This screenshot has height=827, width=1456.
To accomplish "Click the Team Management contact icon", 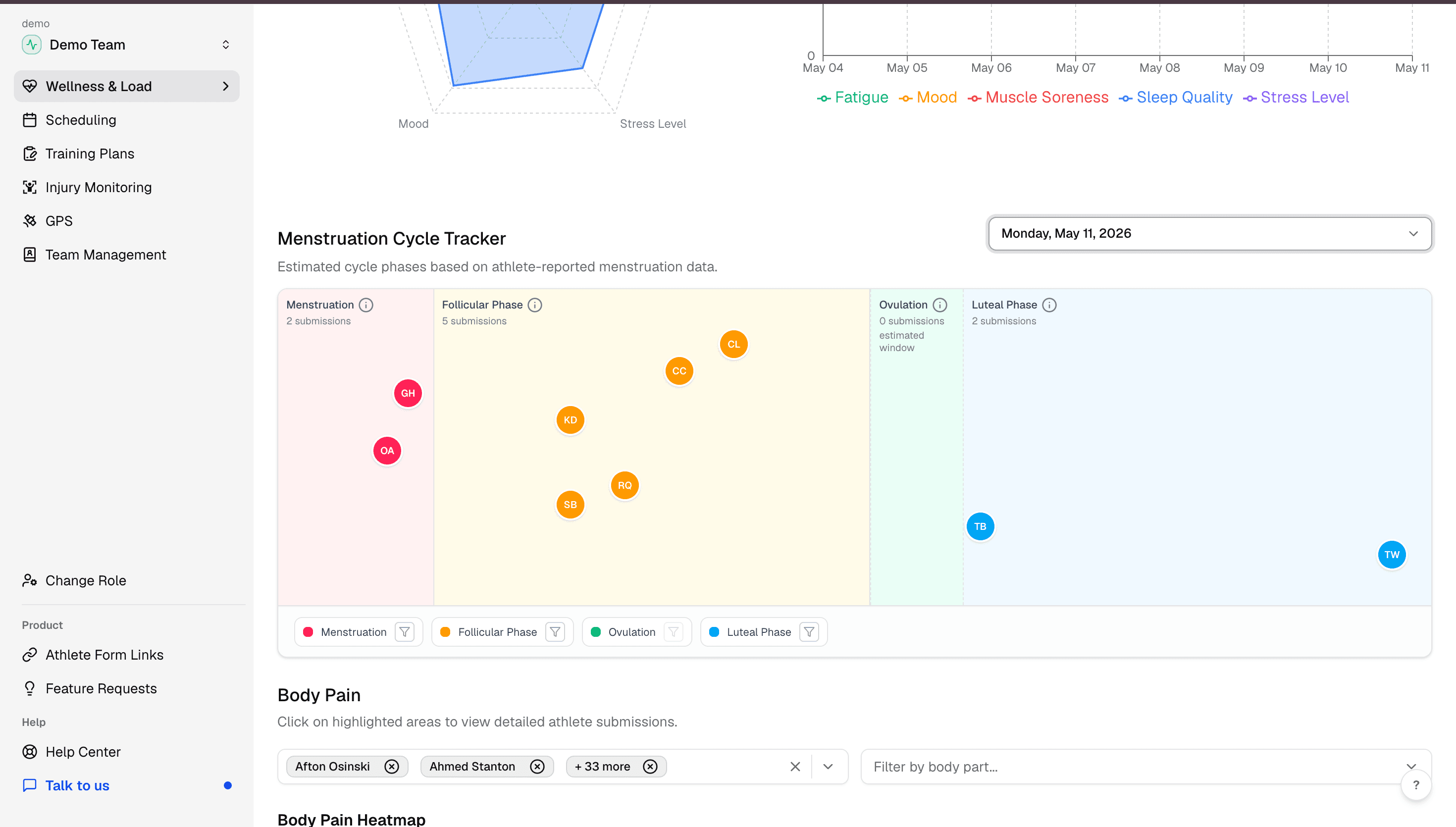I will (x=30, y=255).
